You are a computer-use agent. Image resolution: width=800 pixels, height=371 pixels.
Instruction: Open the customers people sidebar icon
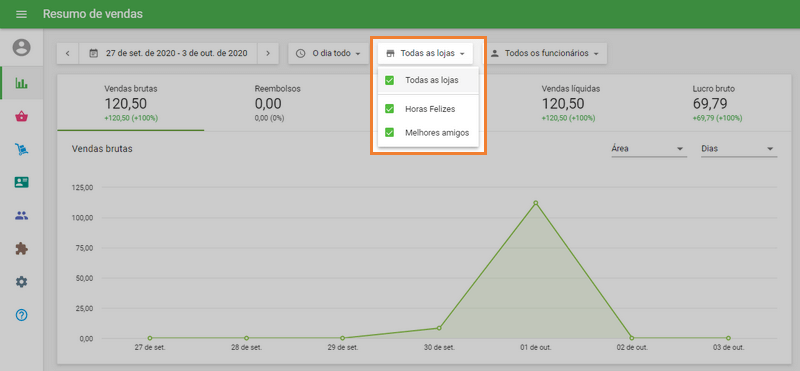click(21, 215)
